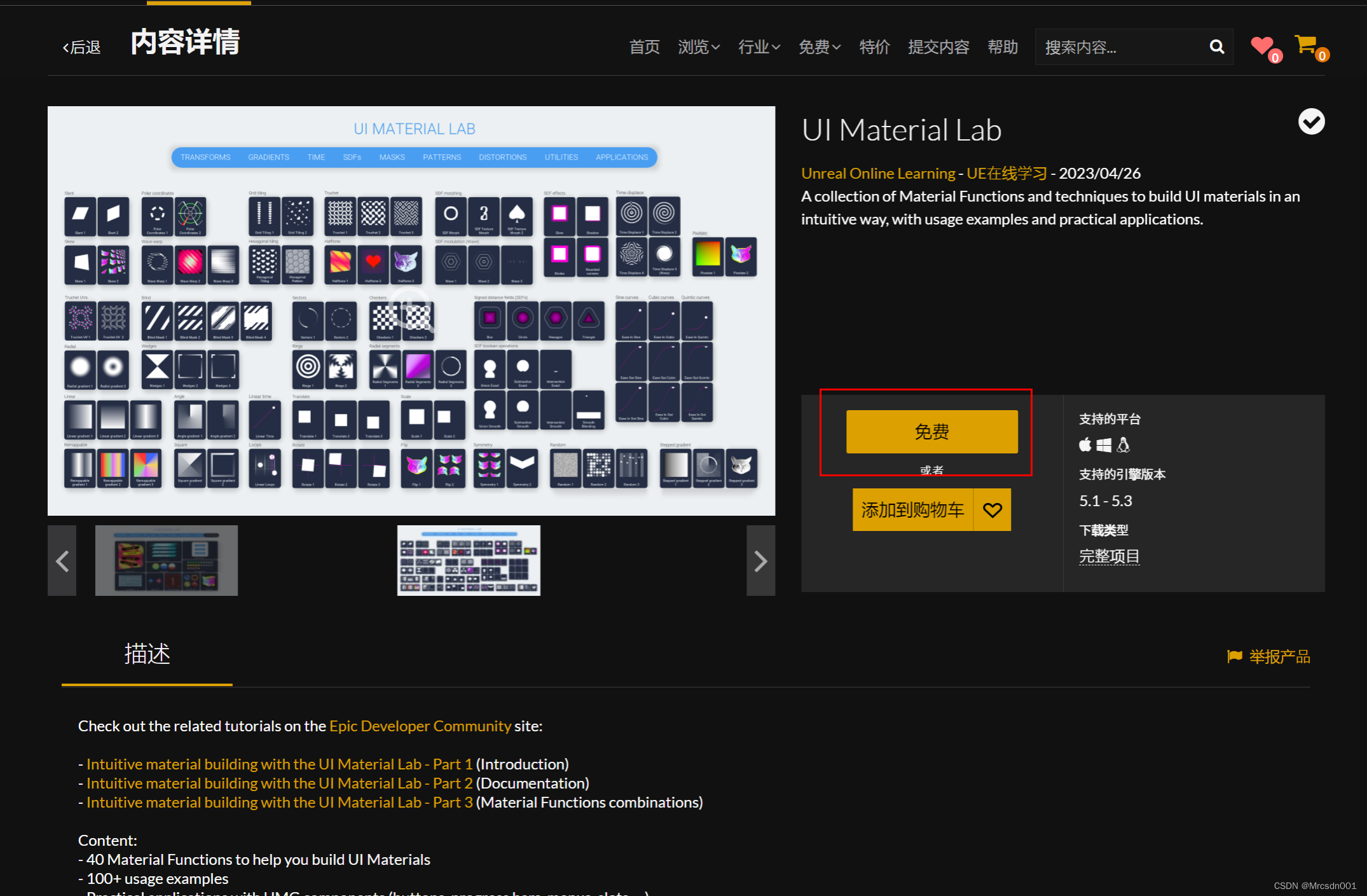Open the 免费 dropdown in navigation
This screenshot has height=896, width=1367.
point(820,47)
